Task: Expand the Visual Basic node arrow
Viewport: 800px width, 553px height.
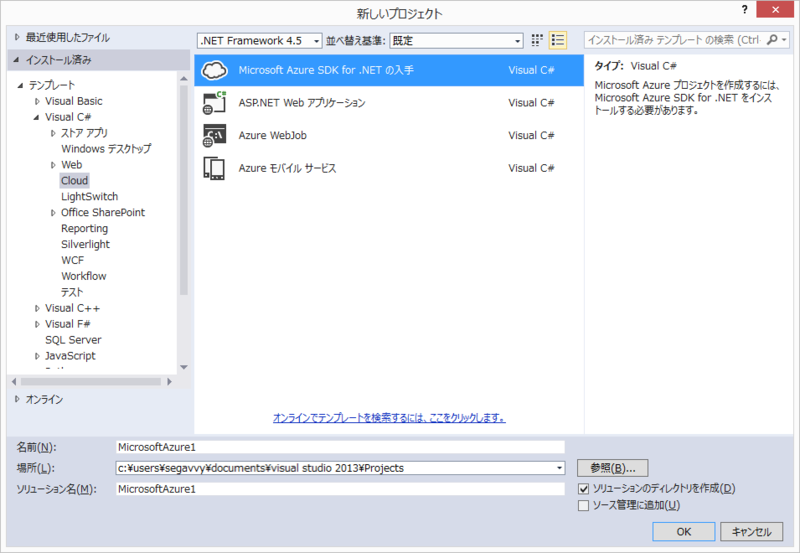Action: (x=37, y=102)
